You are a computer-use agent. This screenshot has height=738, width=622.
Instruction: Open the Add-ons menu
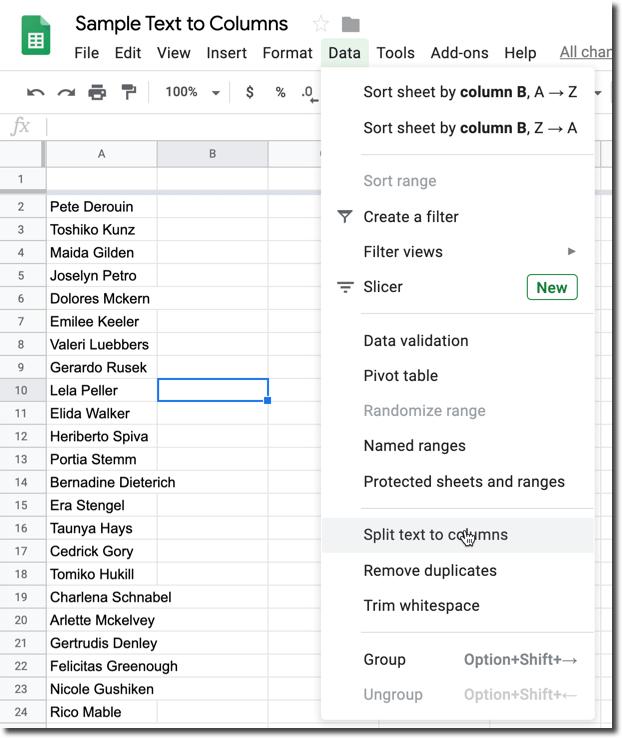[x=459, y=53]
